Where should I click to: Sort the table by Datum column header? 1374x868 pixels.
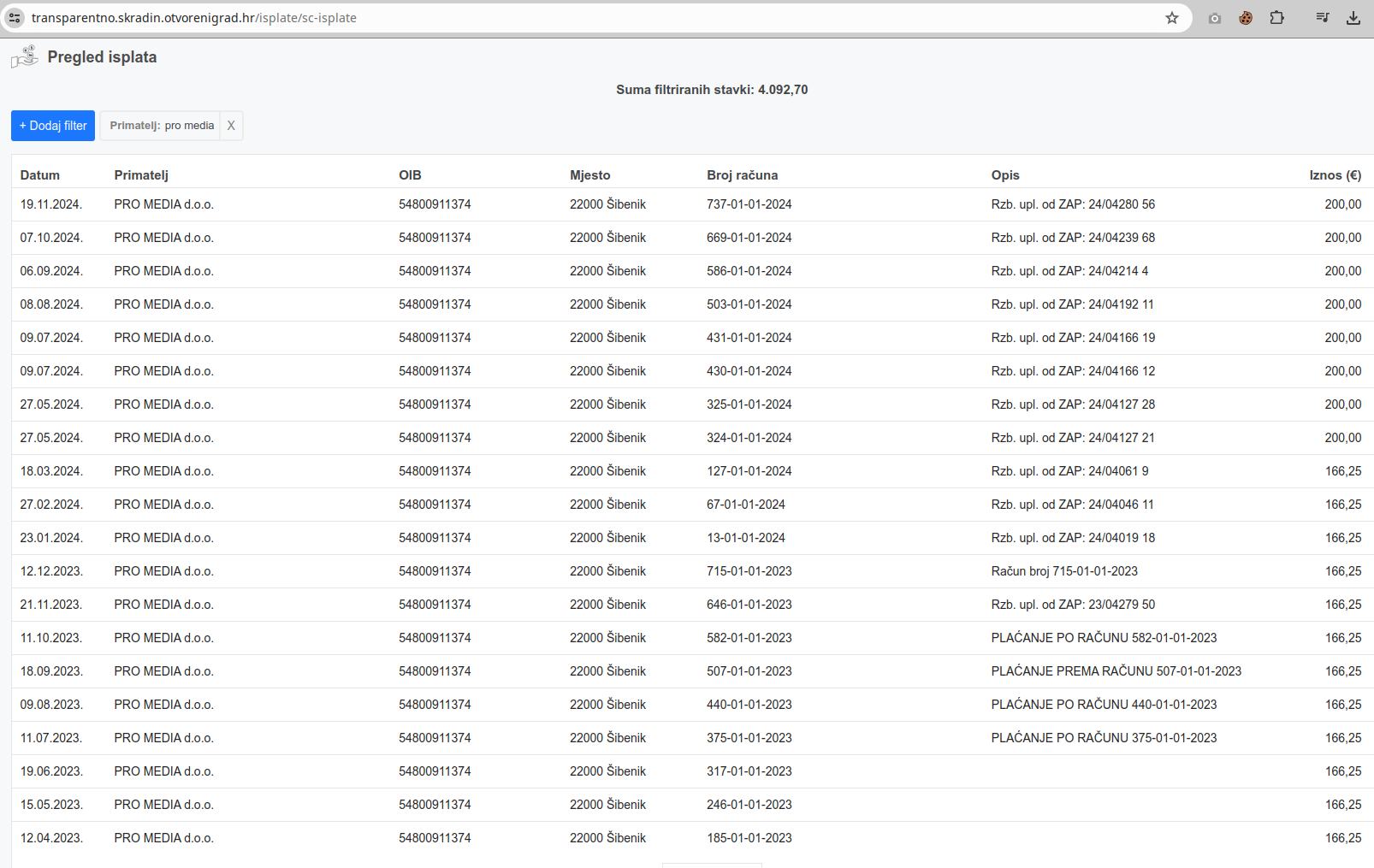(x=40, y=175)
